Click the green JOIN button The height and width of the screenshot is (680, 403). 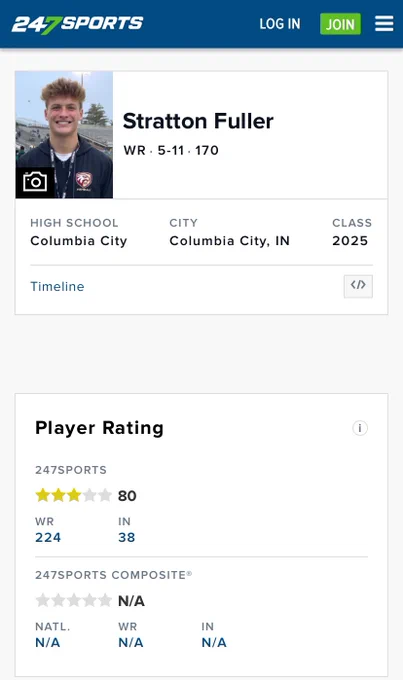tap(340, 24)
